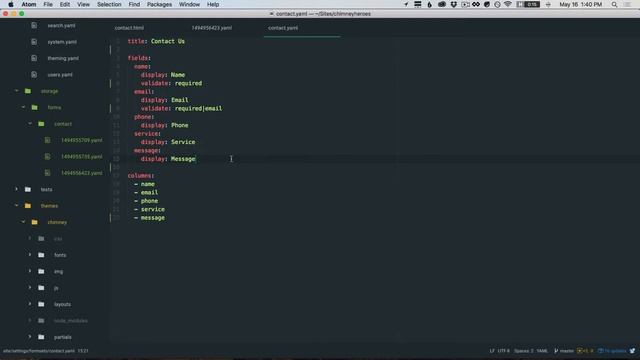Select the contact.yaml tab

[x=283, y=28]
